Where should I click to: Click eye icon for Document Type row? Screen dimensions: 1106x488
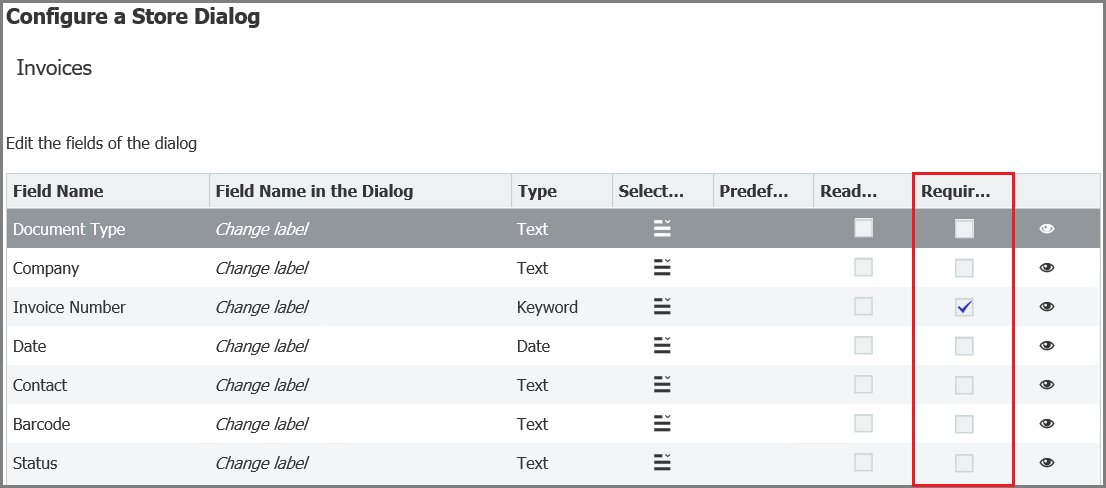tap(1047, 229)
